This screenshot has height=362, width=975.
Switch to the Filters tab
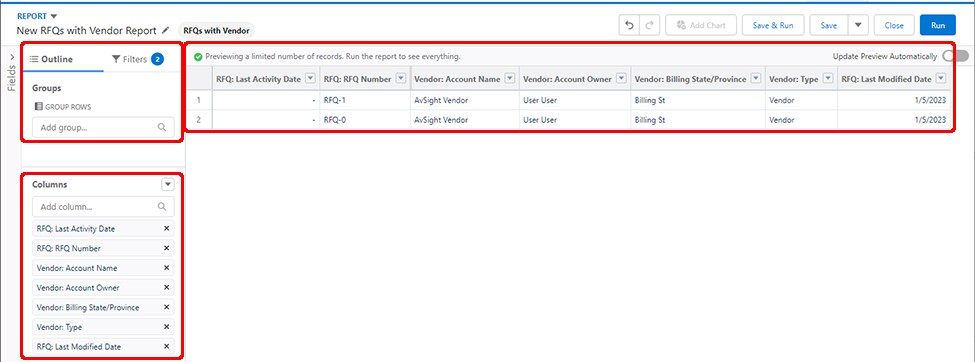click(137, 60)
